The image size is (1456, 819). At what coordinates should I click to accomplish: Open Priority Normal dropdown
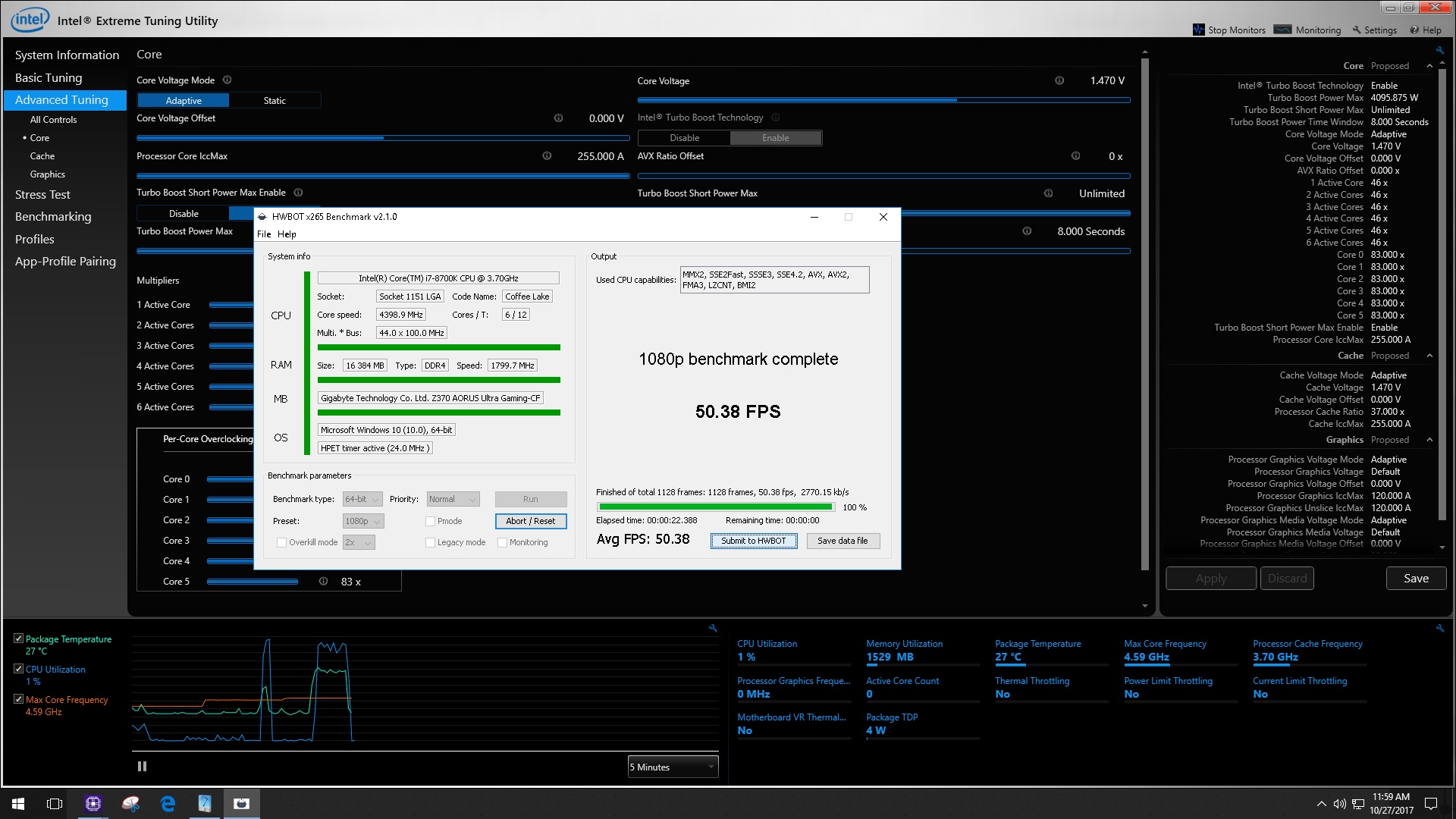453,499
